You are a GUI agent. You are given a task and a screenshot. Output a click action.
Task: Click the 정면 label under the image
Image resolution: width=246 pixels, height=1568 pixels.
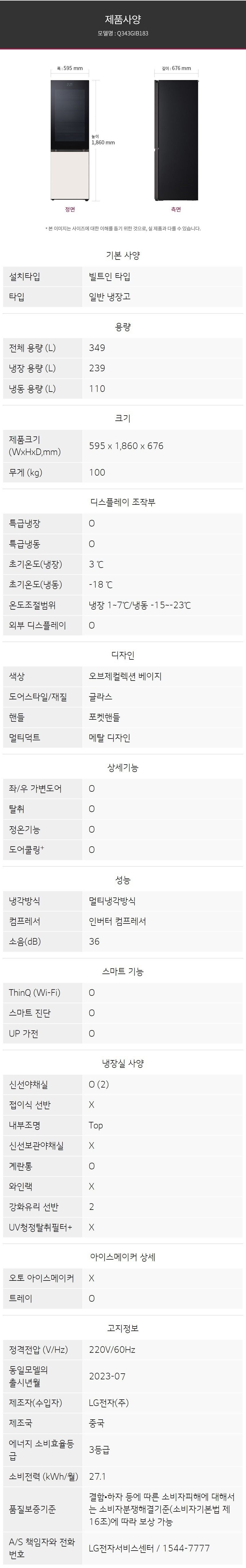(70, 210)
